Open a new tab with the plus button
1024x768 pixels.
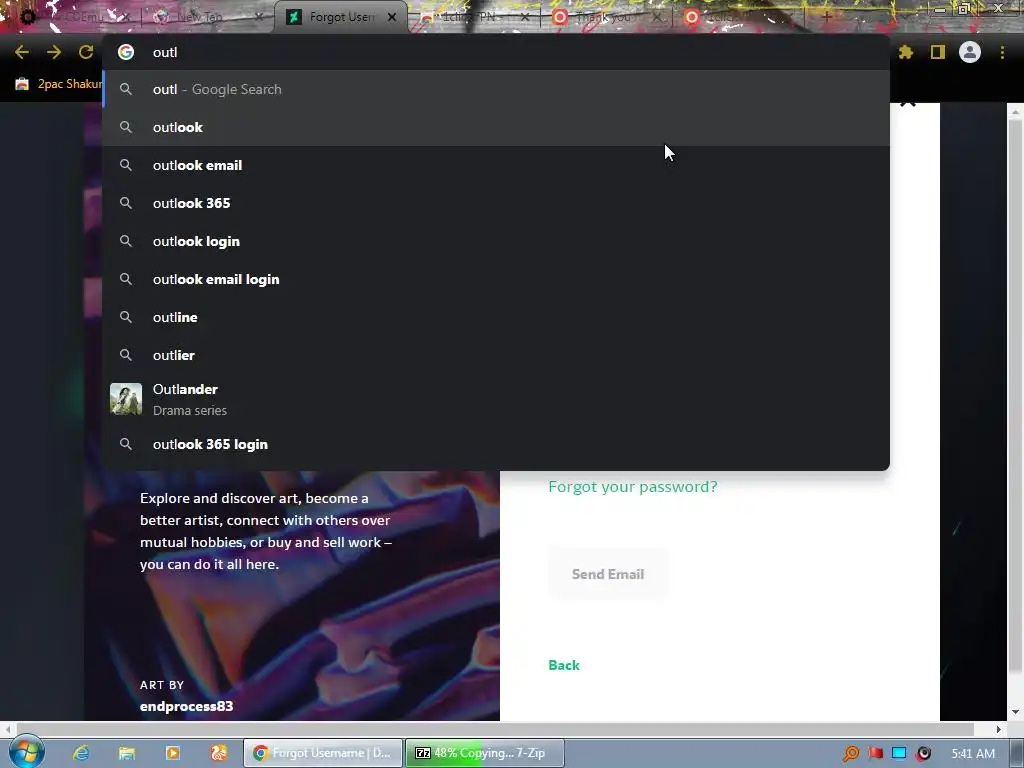click(x=826, y=17)
